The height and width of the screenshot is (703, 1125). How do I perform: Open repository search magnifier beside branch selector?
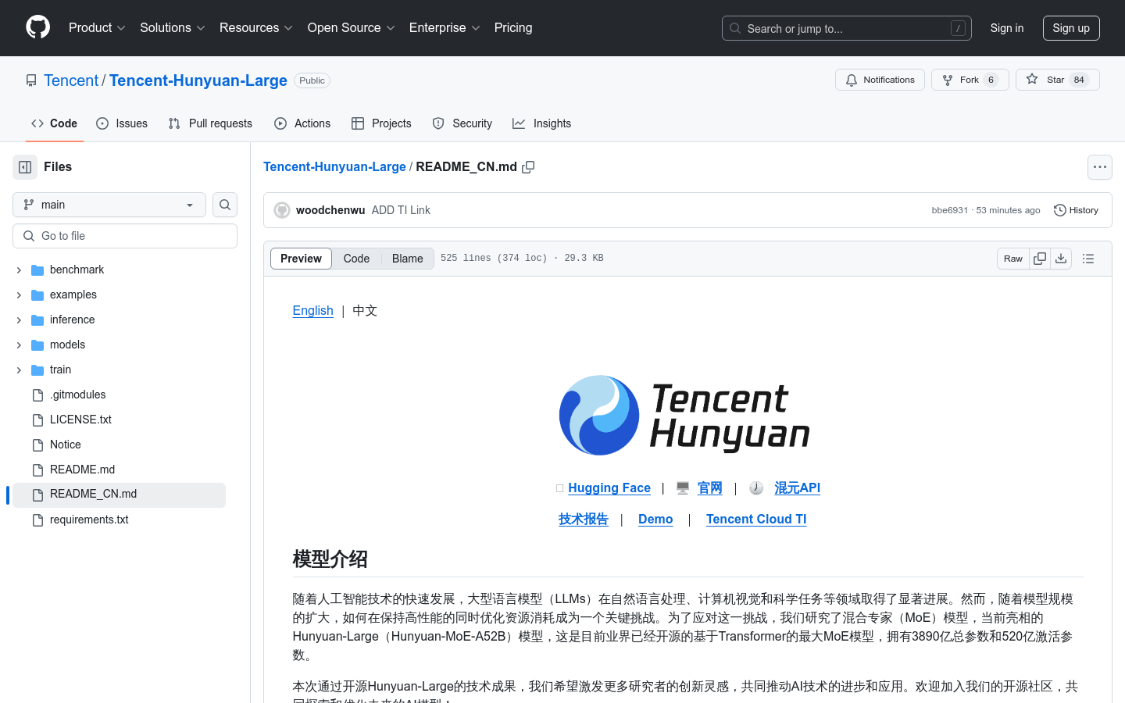(224, 204)
